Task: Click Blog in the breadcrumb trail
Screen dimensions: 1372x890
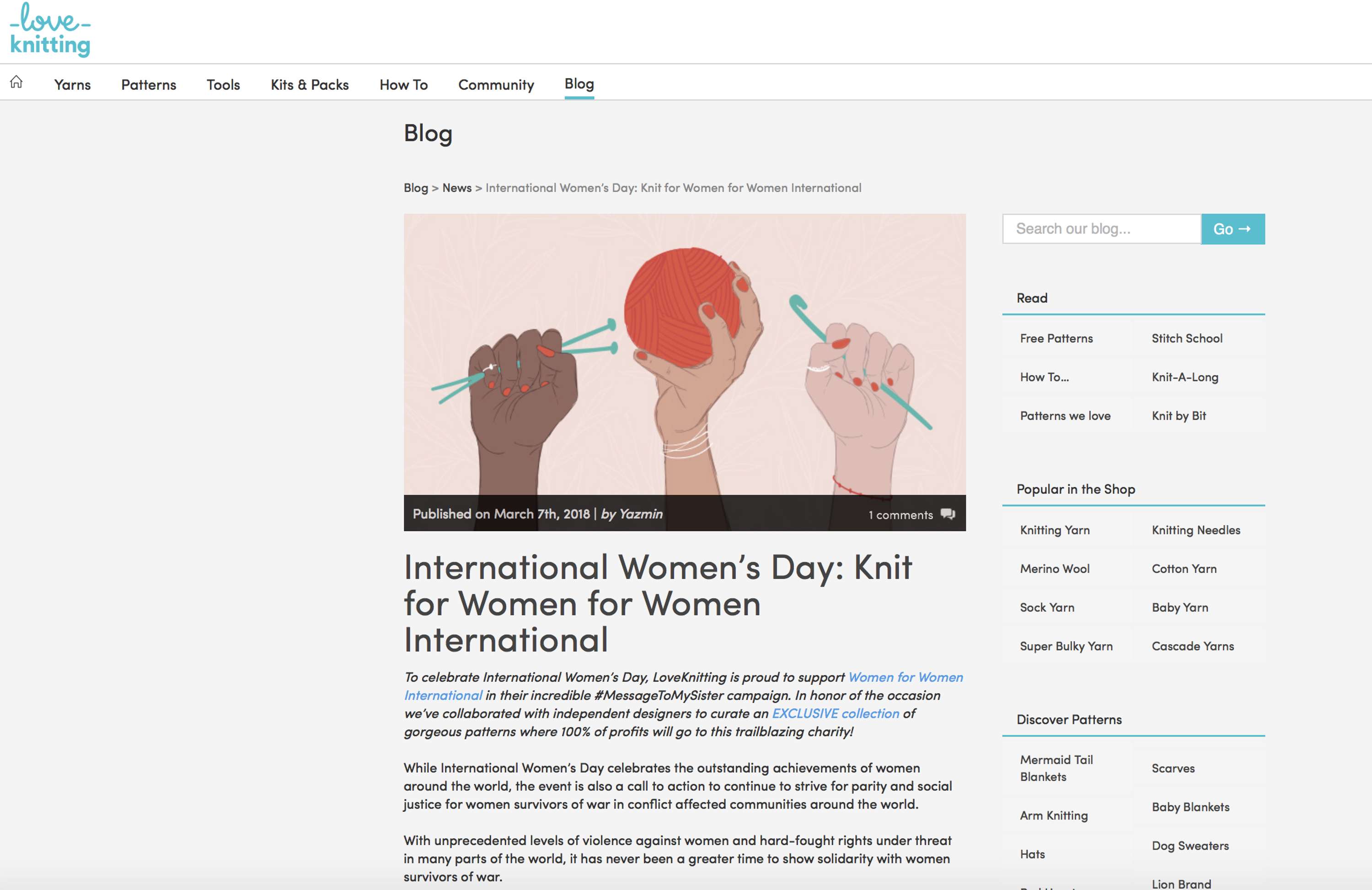Action: pos(416,188)
